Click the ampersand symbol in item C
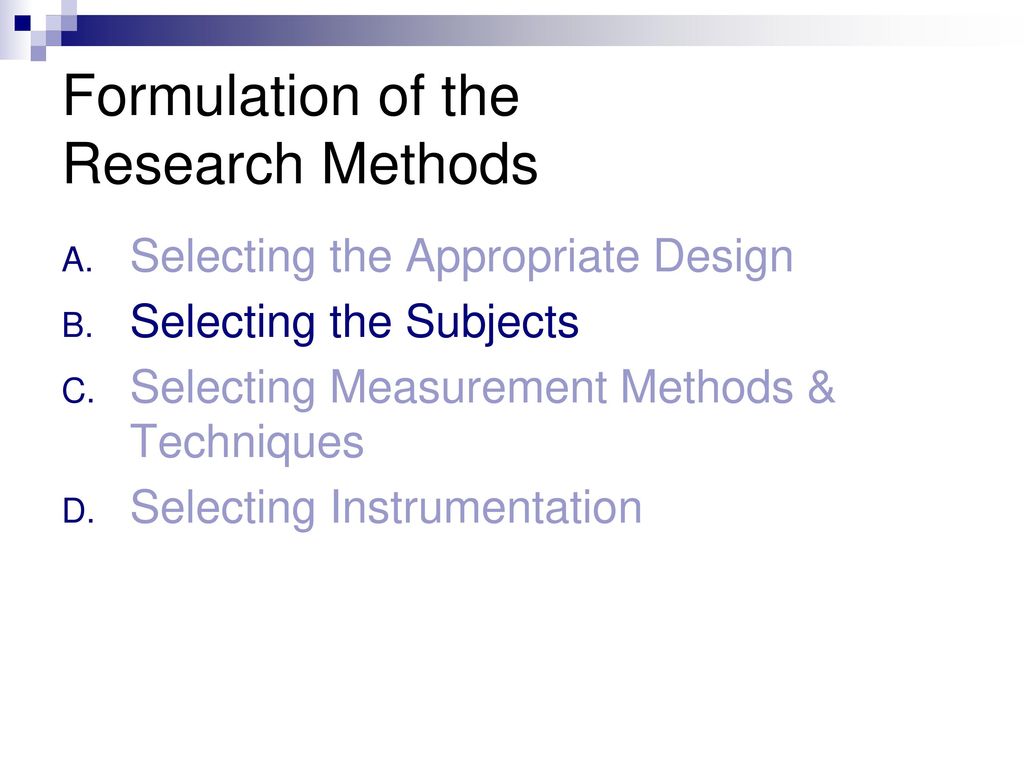This screenshot has width=1024, height=768. [x=822, y=388]
